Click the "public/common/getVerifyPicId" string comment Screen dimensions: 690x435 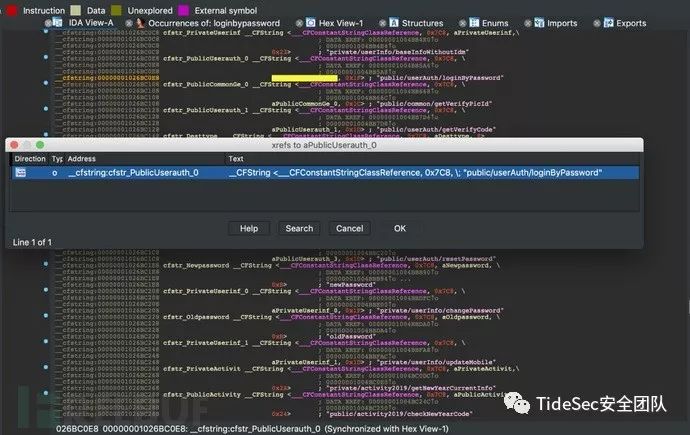click(435, 104)
